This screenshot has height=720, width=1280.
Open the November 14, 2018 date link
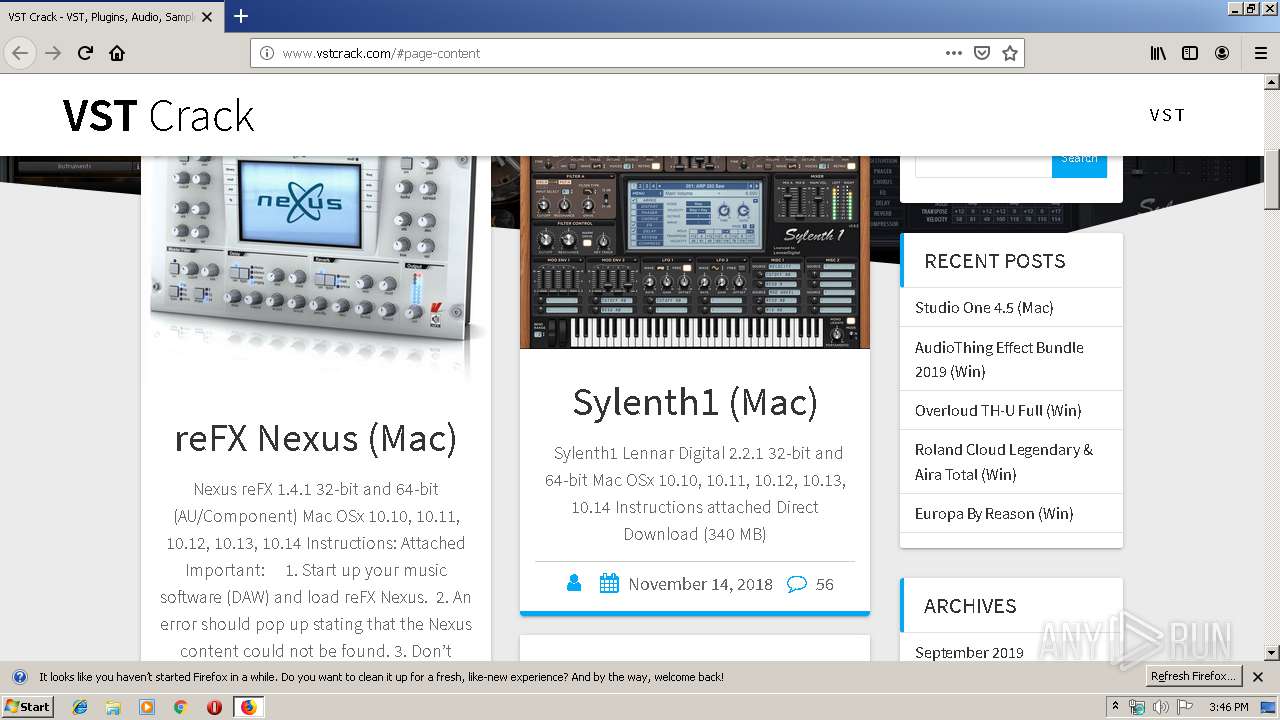(700, 584)
